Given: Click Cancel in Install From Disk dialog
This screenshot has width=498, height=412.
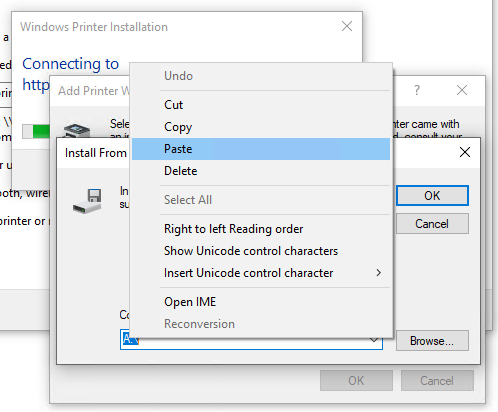Looking at the screenshot, I should point(432,224).
